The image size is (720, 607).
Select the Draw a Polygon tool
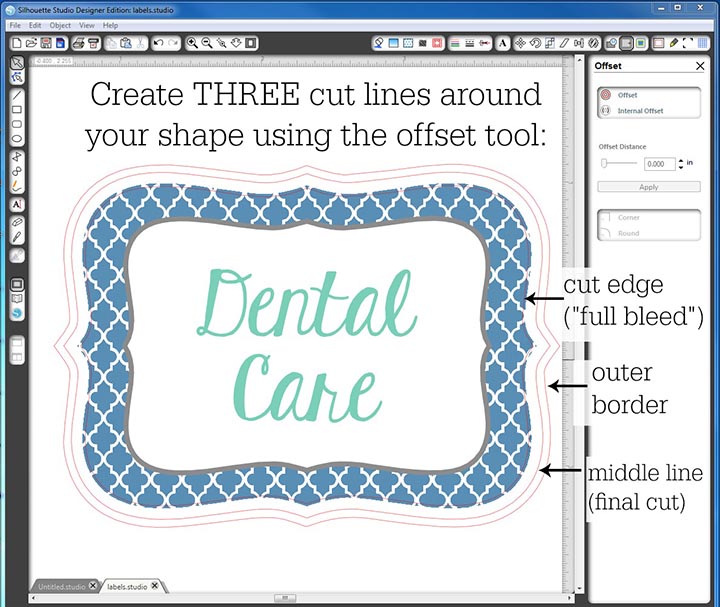tap(17, 157)
